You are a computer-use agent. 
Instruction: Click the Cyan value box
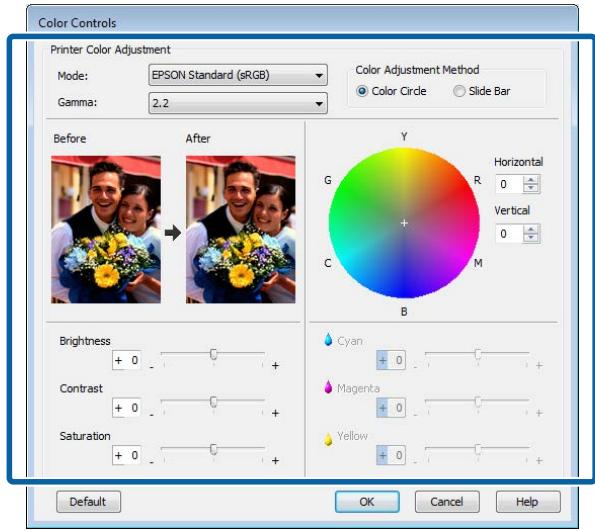(391, 360)
